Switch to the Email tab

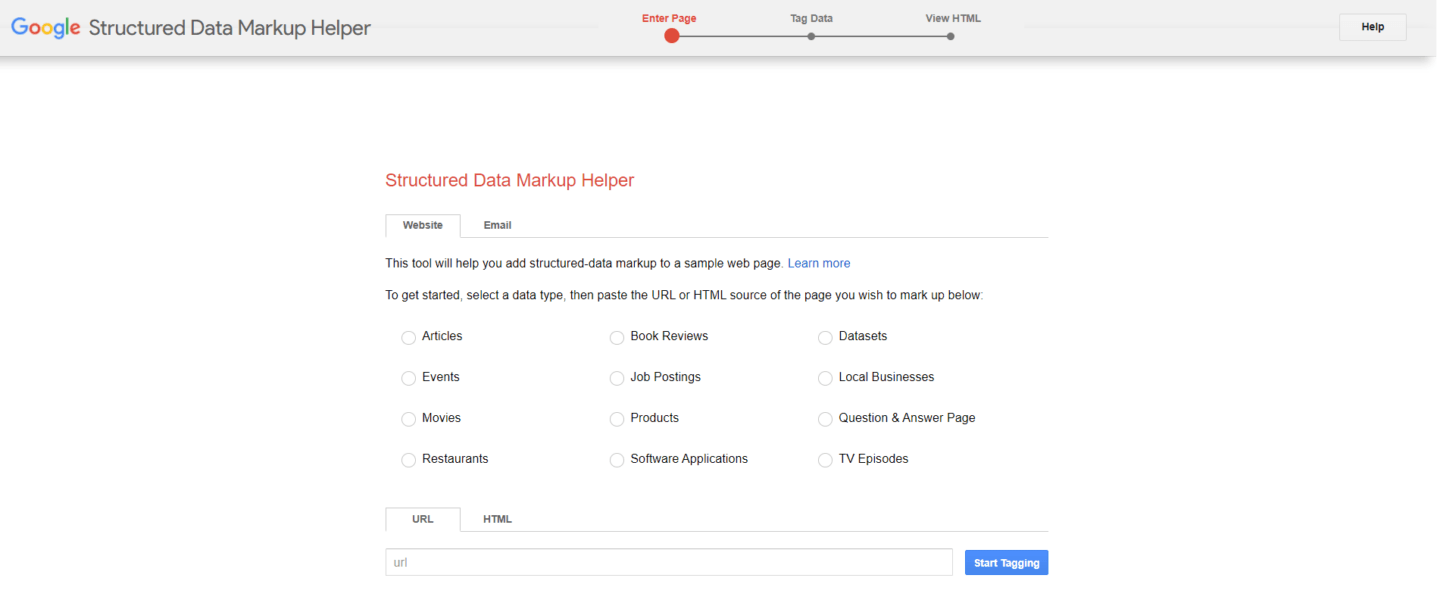[497, 225]
